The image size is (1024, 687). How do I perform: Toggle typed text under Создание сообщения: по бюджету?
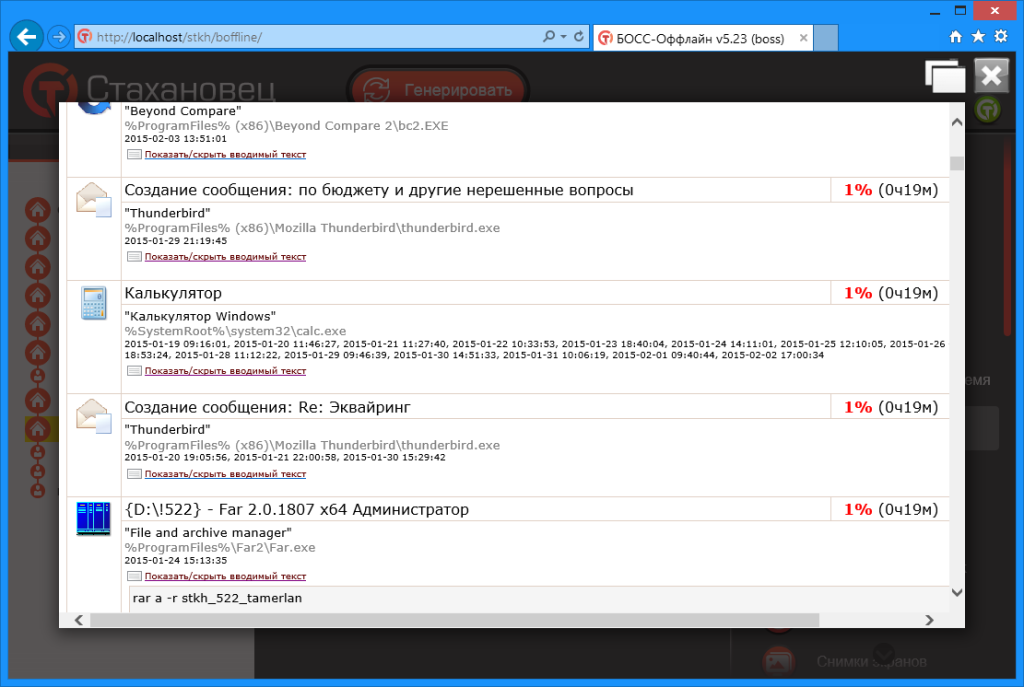coord(225,257)
